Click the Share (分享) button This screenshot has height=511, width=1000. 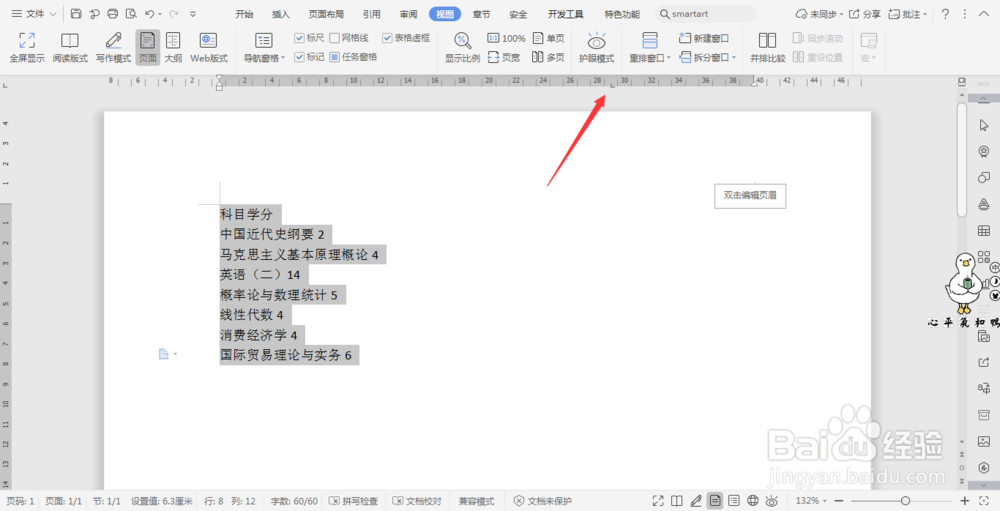click(865, 13)
